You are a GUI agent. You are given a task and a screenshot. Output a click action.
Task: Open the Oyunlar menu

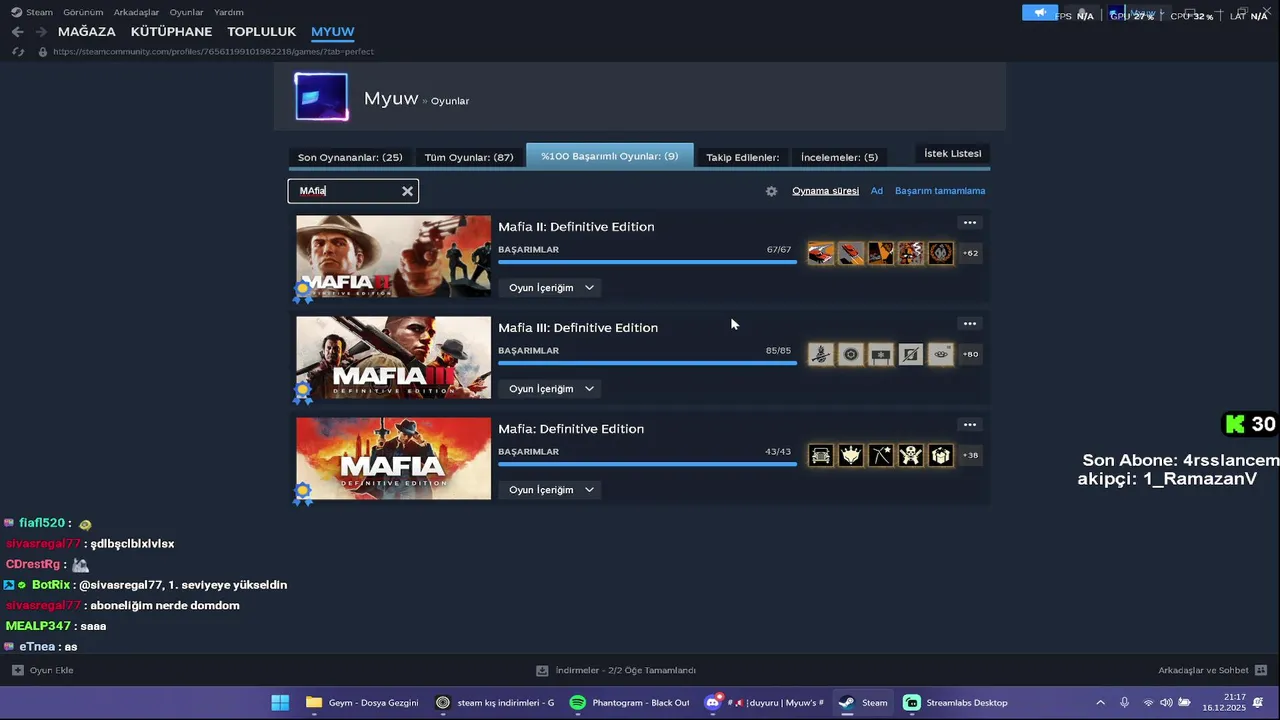coord(186,12)
